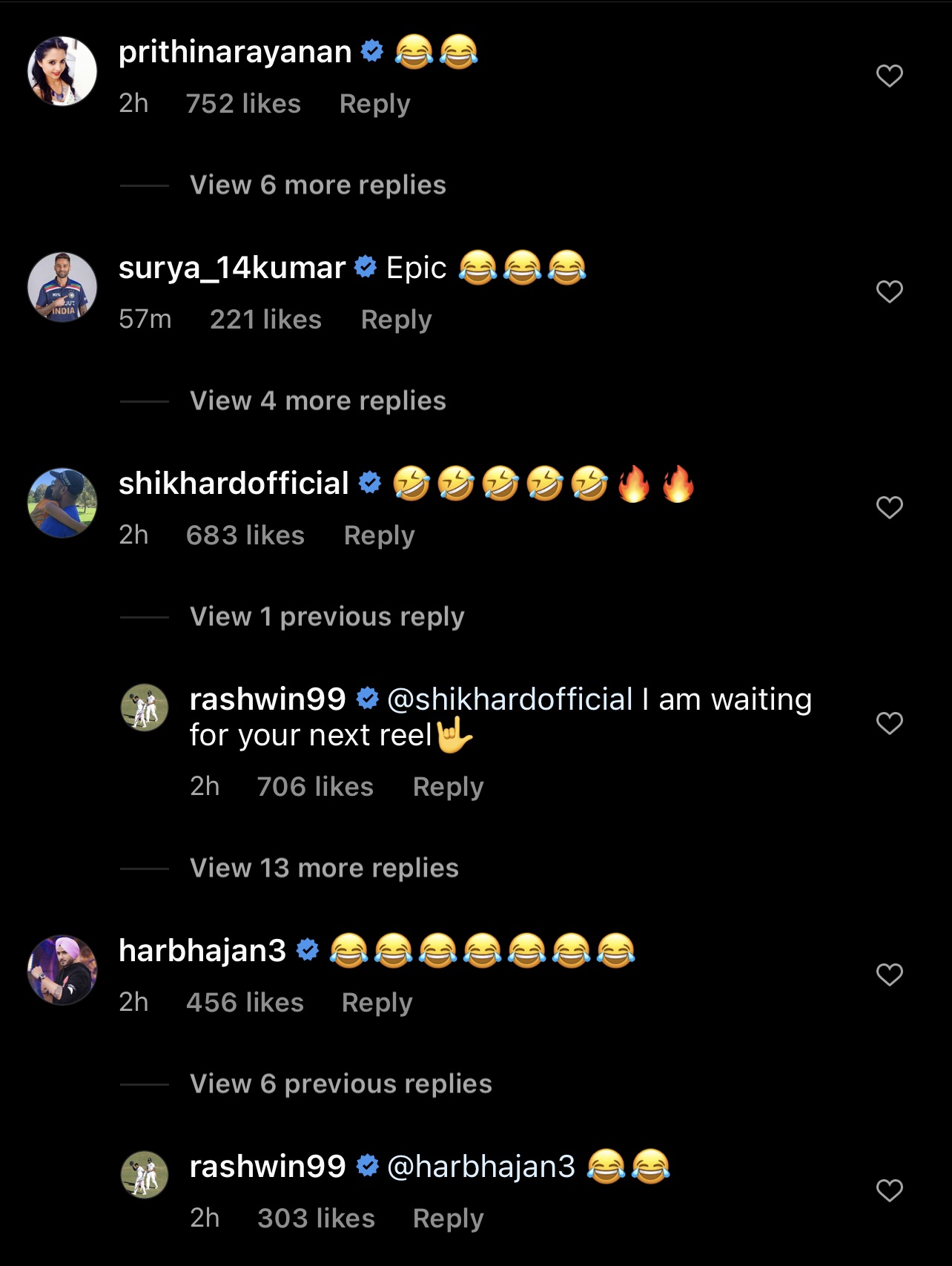This screenshot has height=1266, width=952.
Task: Expand "View 6 more replies" under prithinarayanan
Action: click(317, 185)
